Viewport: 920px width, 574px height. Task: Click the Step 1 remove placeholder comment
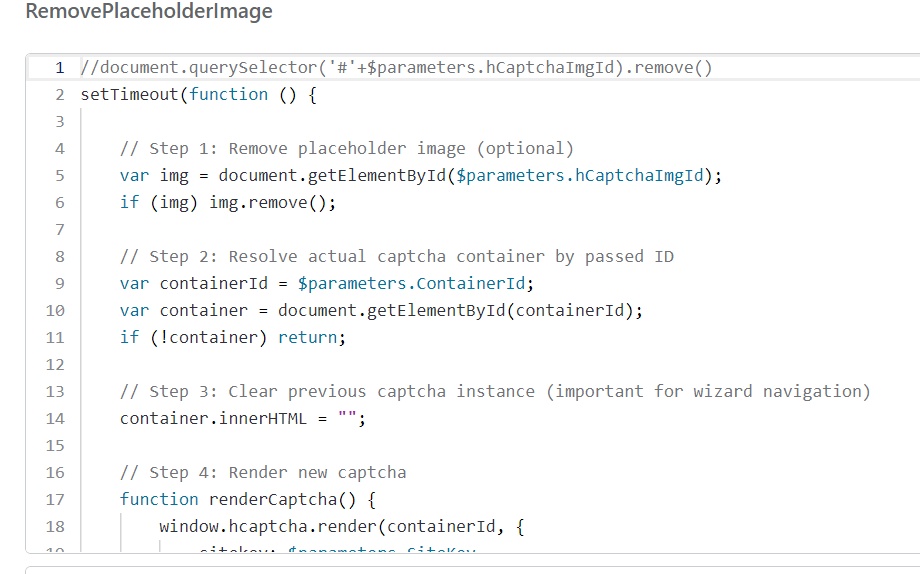[346, 149]
